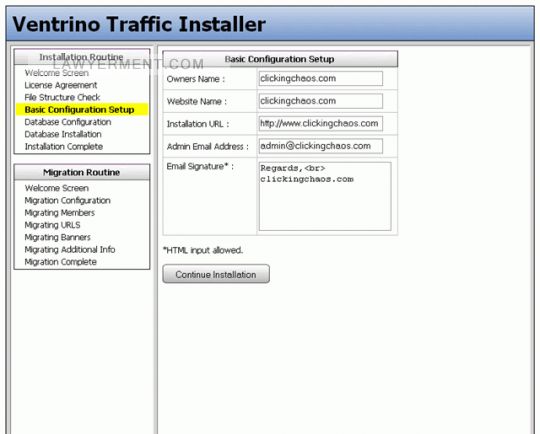Click the Installation URL label
The width and height of the screenshot is (540, 434).
(198, 124)
